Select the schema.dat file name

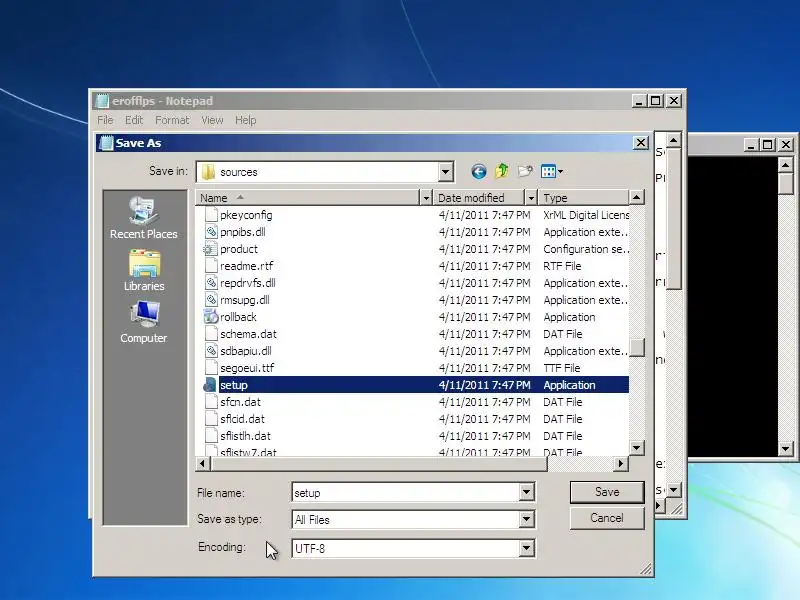click(x=248, y=334)
